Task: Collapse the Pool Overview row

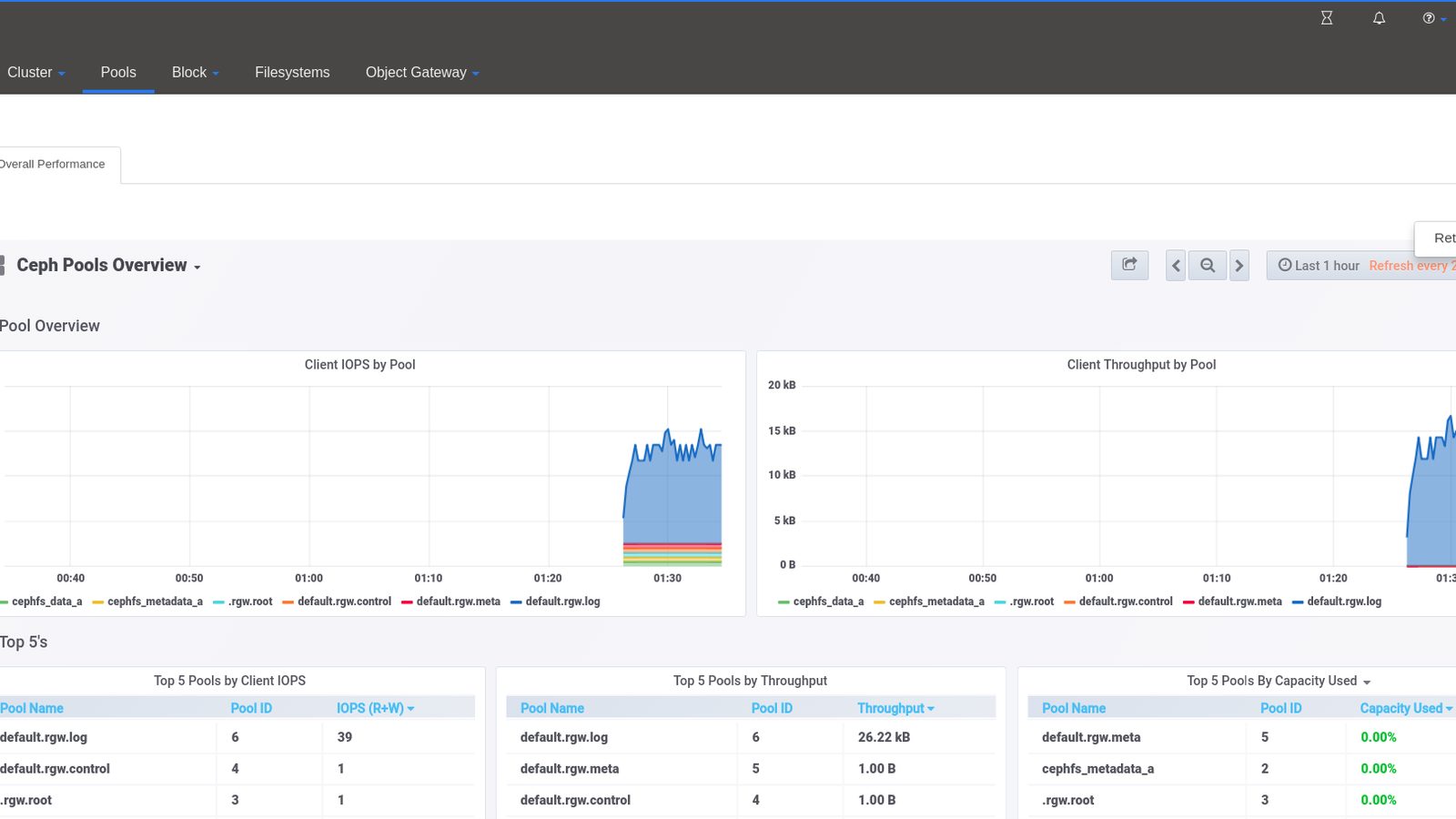Action: 50,326
